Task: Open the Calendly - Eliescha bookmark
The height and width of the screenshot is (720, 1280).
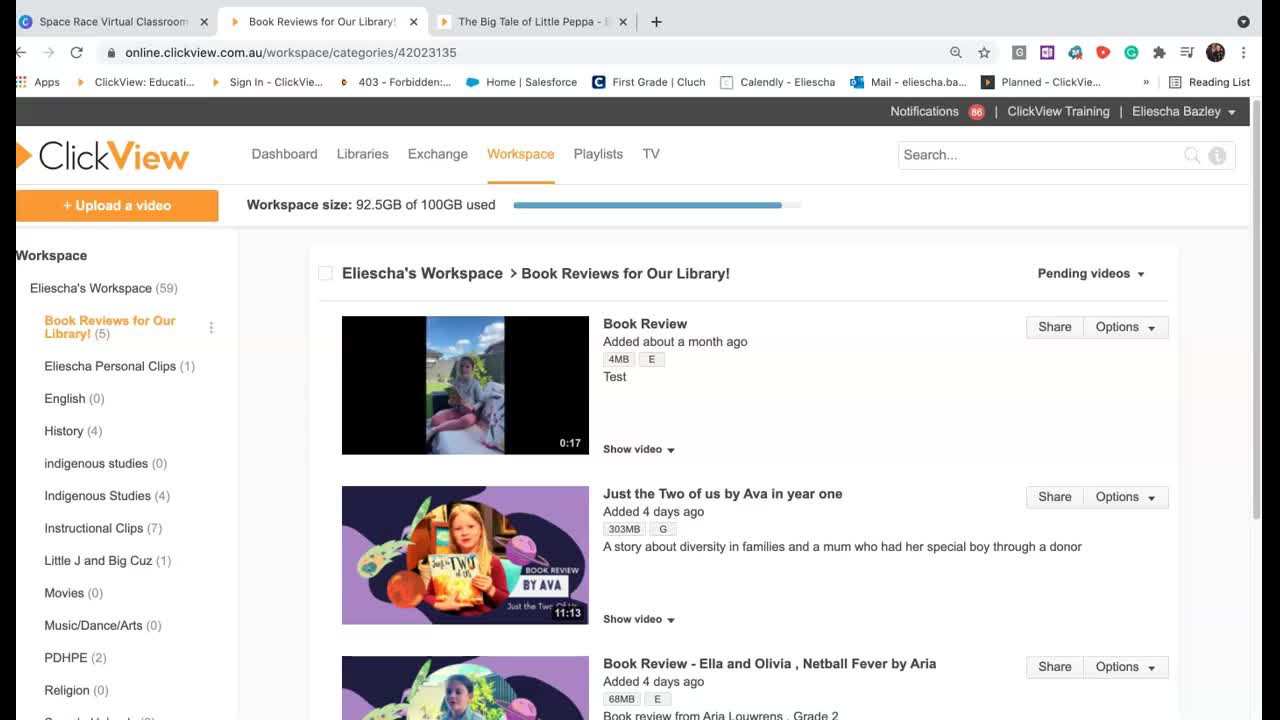Action: point(777,82)
